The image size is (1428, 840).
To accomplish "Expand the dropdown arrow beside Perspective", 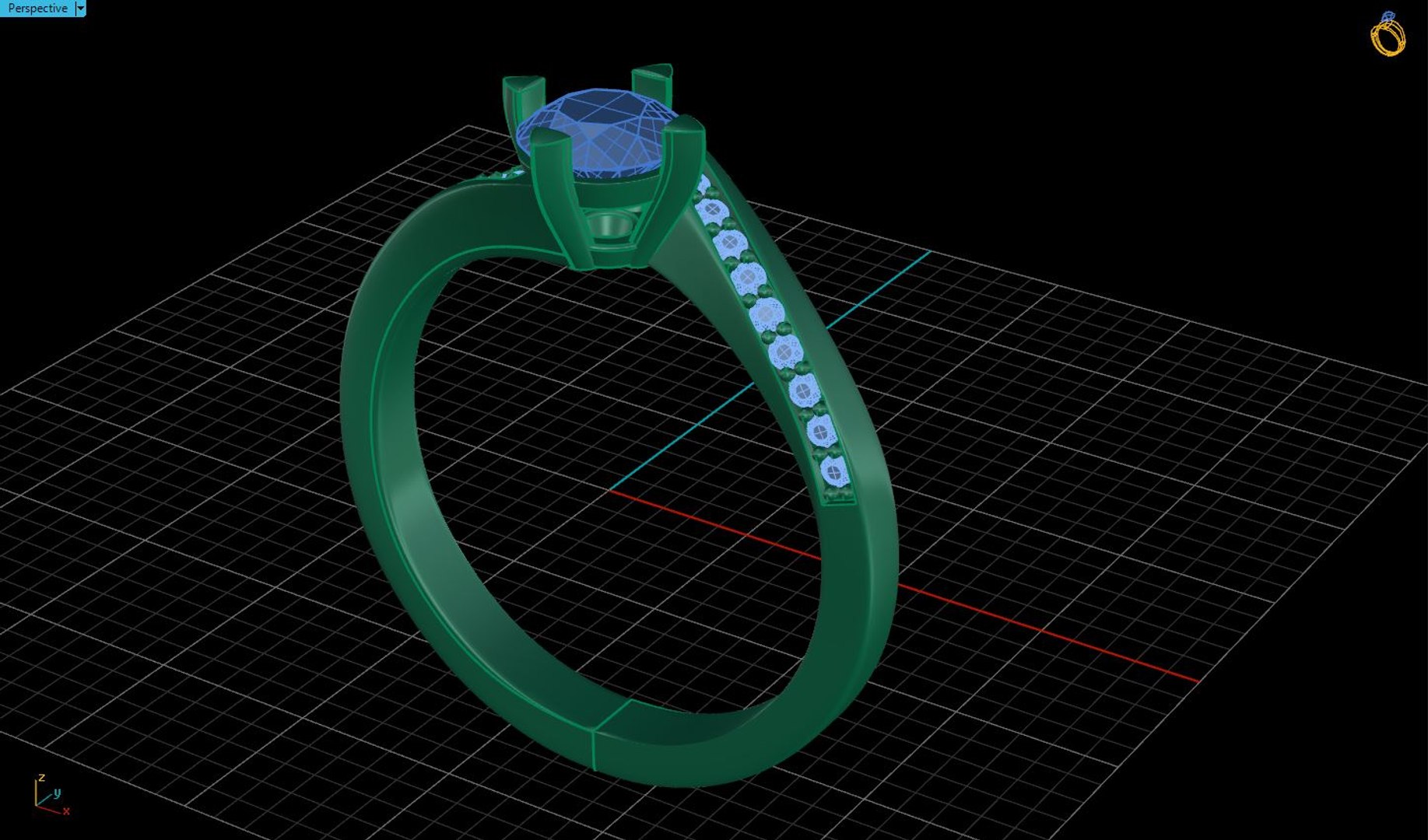I will 80,9.
